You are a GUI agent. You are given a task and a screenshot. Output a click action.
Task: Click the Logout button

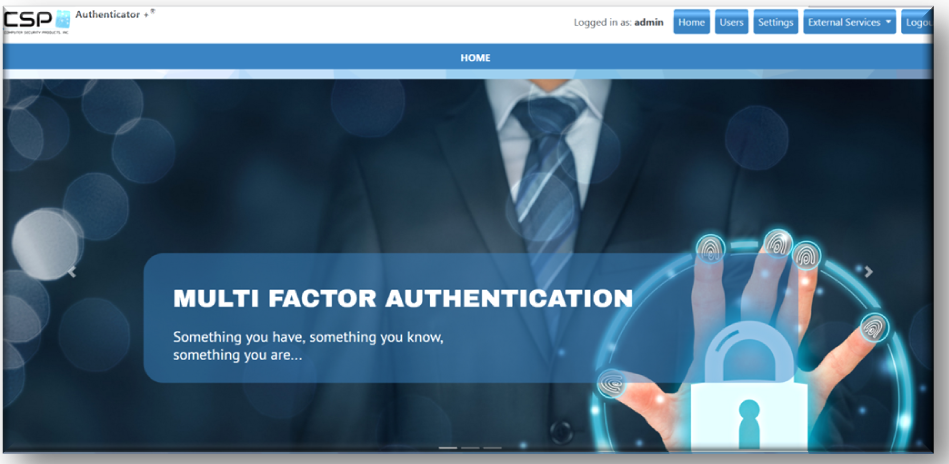tap(917, 22)
